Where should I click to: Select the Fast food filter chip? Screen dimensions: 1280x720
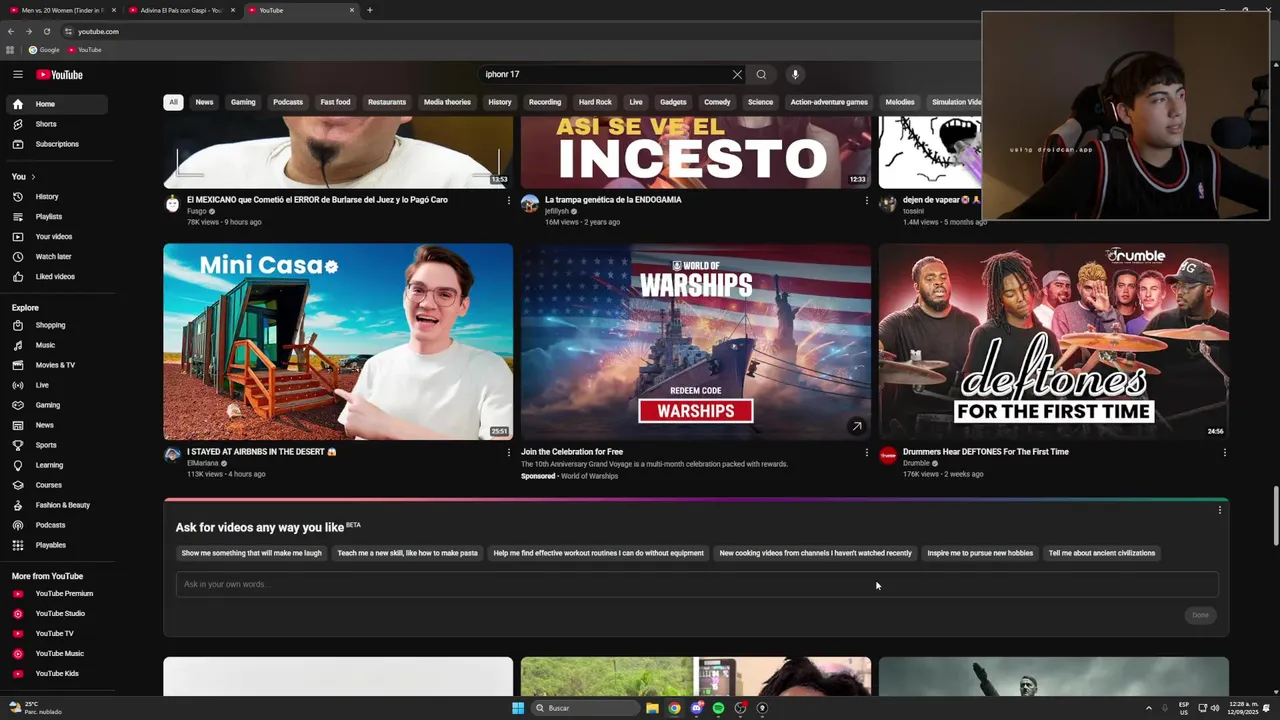(335, 102)
